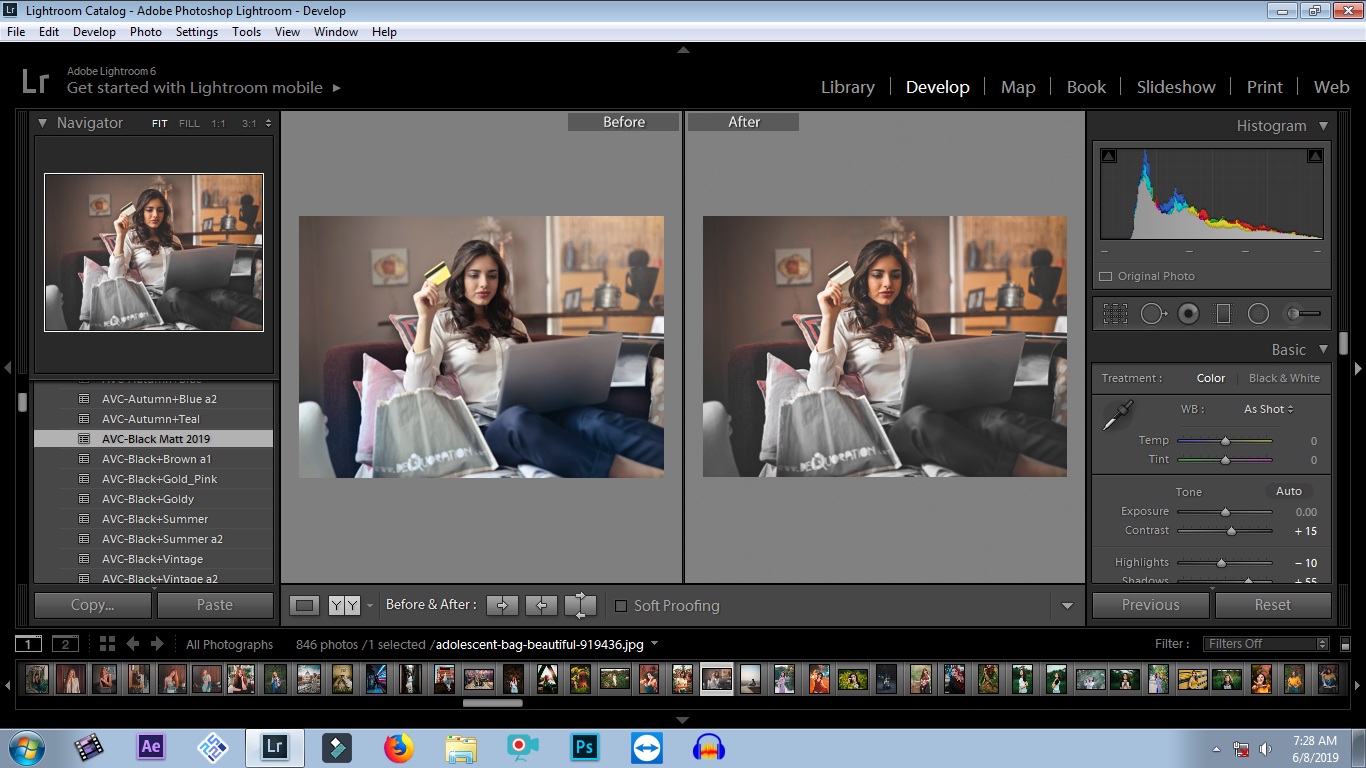Open Before/After view options arrow
The height and width of the screenshot is (768, 1366).
tap(370, 606)
